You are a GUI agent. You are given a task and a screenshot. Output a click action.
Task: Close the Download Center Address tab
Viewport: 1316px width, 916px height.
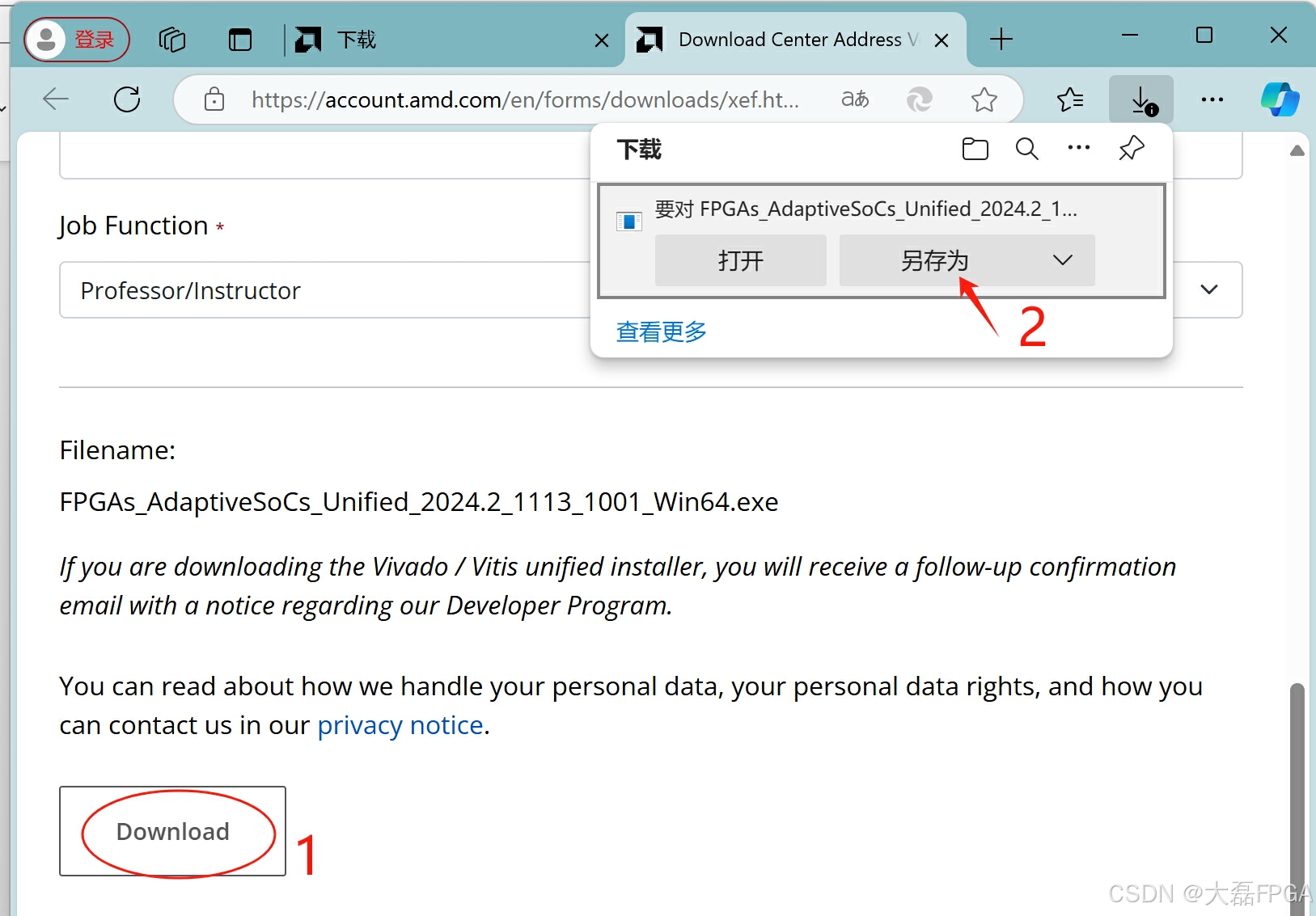point(942,40)
